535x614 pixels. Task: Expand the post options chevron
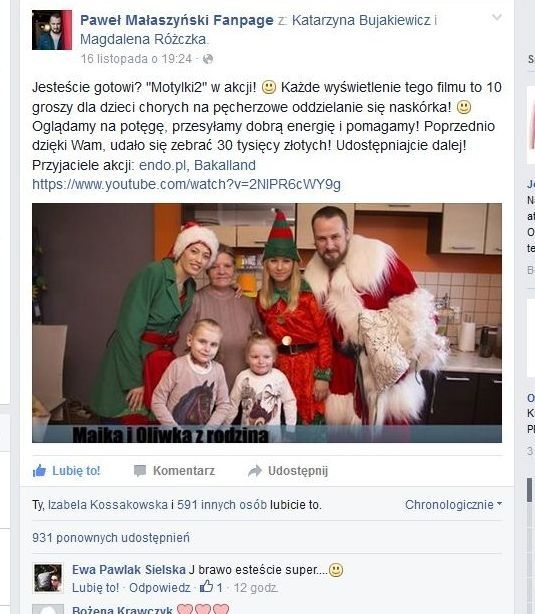tap(497, 17)
